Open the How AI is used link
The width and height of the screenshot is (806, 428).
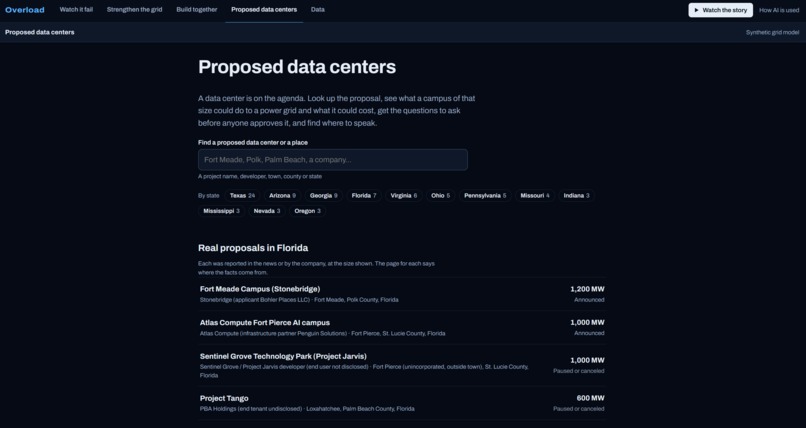779,10
